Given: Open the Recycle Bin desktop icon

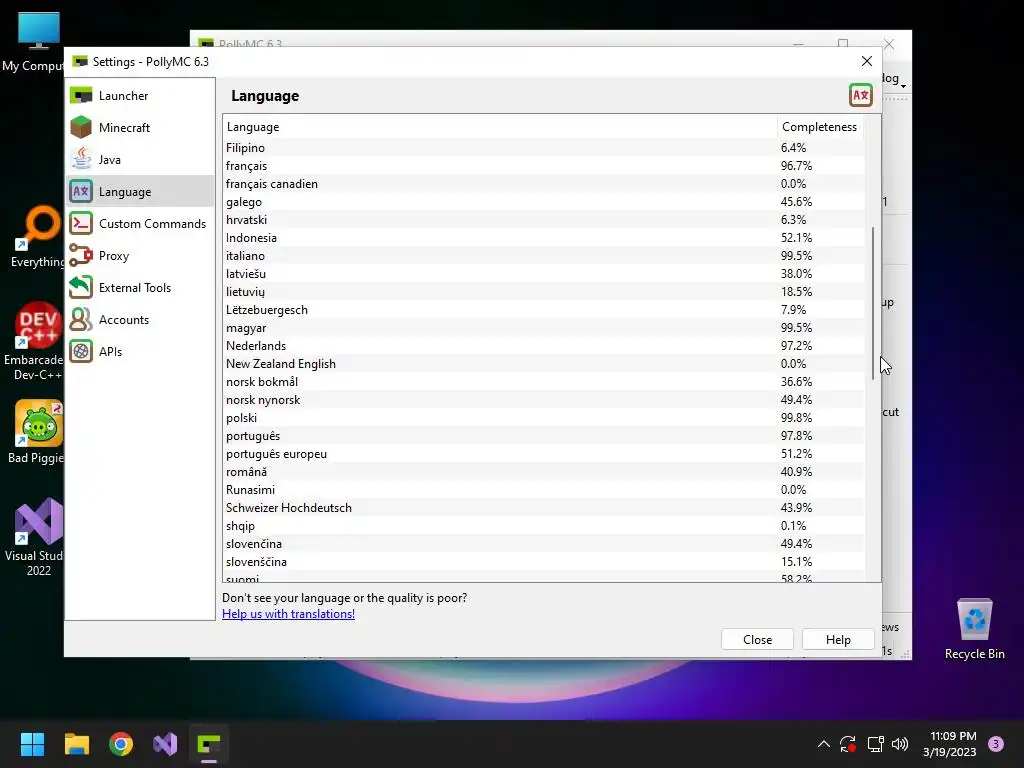Looking at the screenshot, I should pos(974,629).
